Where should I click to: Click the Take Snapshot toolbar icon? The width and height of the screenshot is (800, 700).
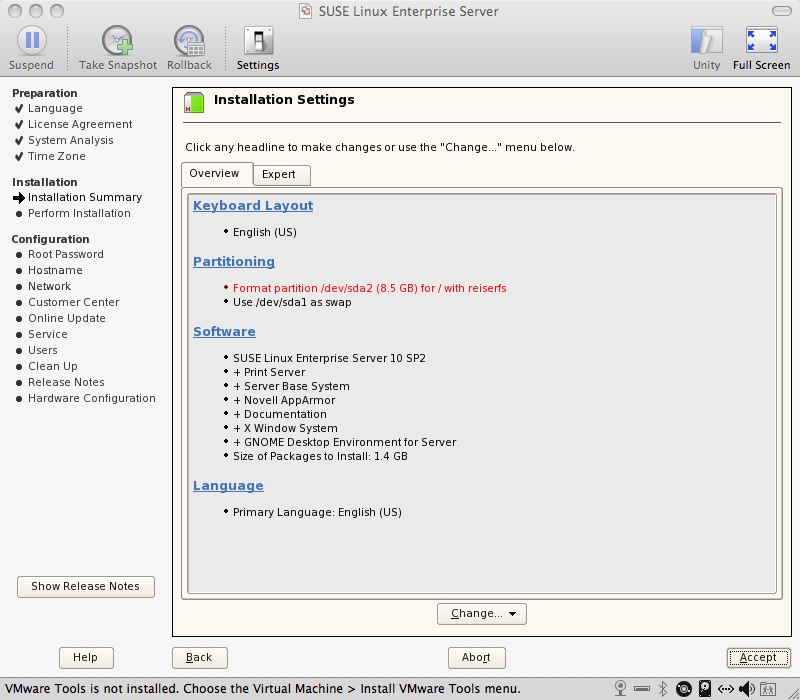(x=117, y=40)
